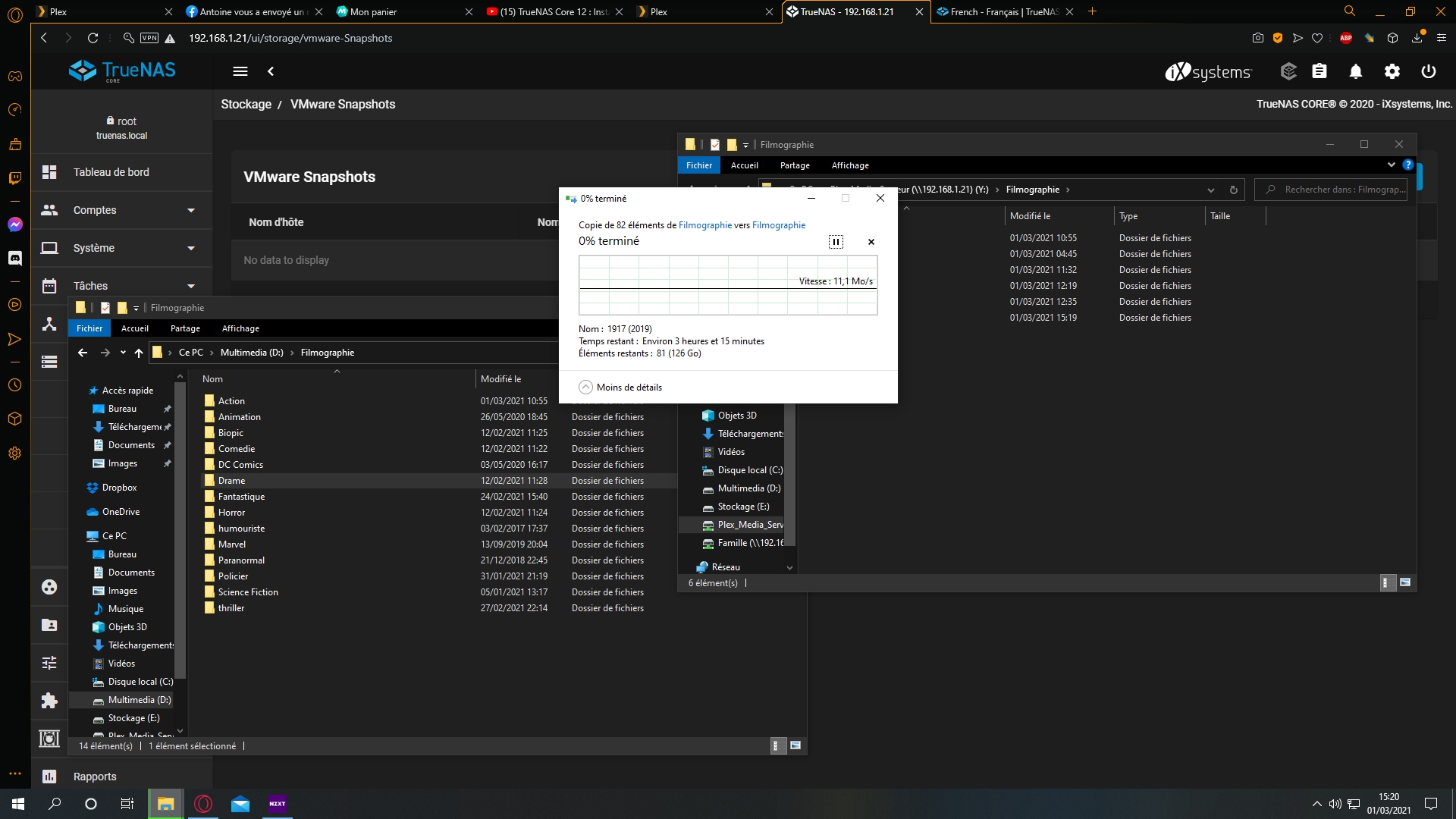The image size is (1456, 819).
Task: Expand the ribbon in network Explorer window
Action: pyautogui.click(x=1392, y=165)
